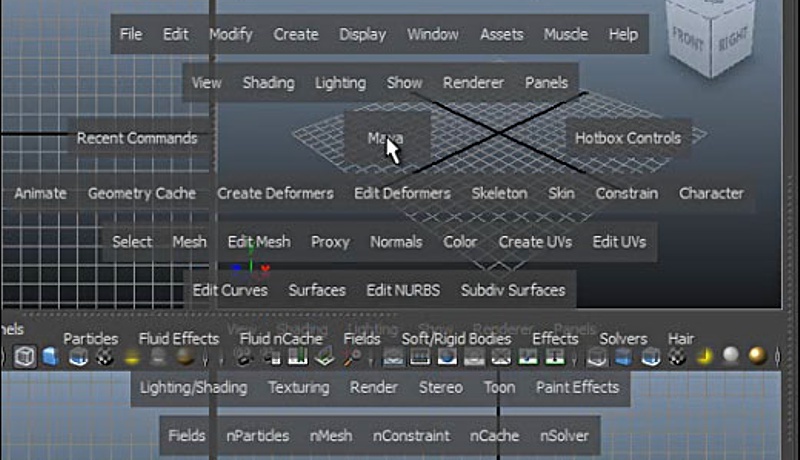Open the Constrain menu
This screenshot has width=800, height=460.
coord(627,193)
